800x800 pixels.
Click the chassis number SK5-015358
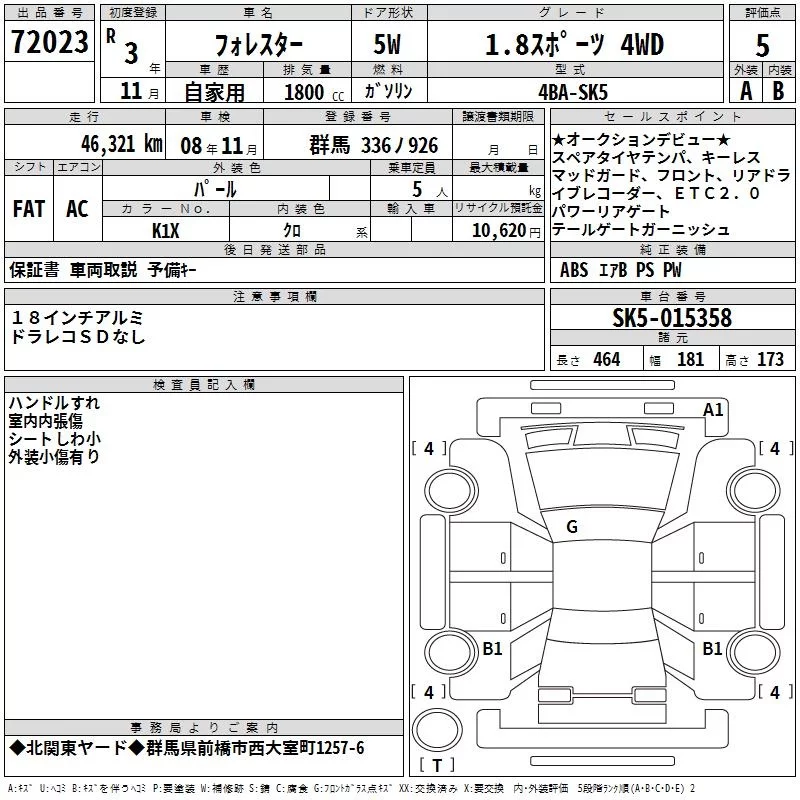(x=672, y=317)
